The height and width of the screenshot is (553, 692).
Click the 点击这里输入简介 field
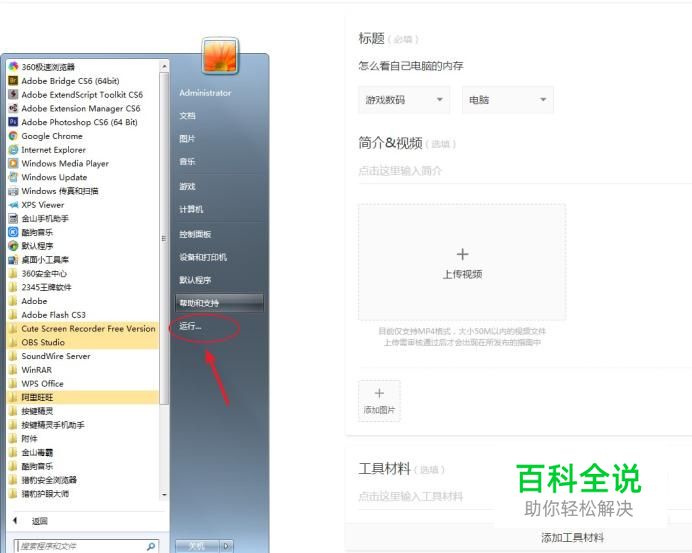click(524, 171)
